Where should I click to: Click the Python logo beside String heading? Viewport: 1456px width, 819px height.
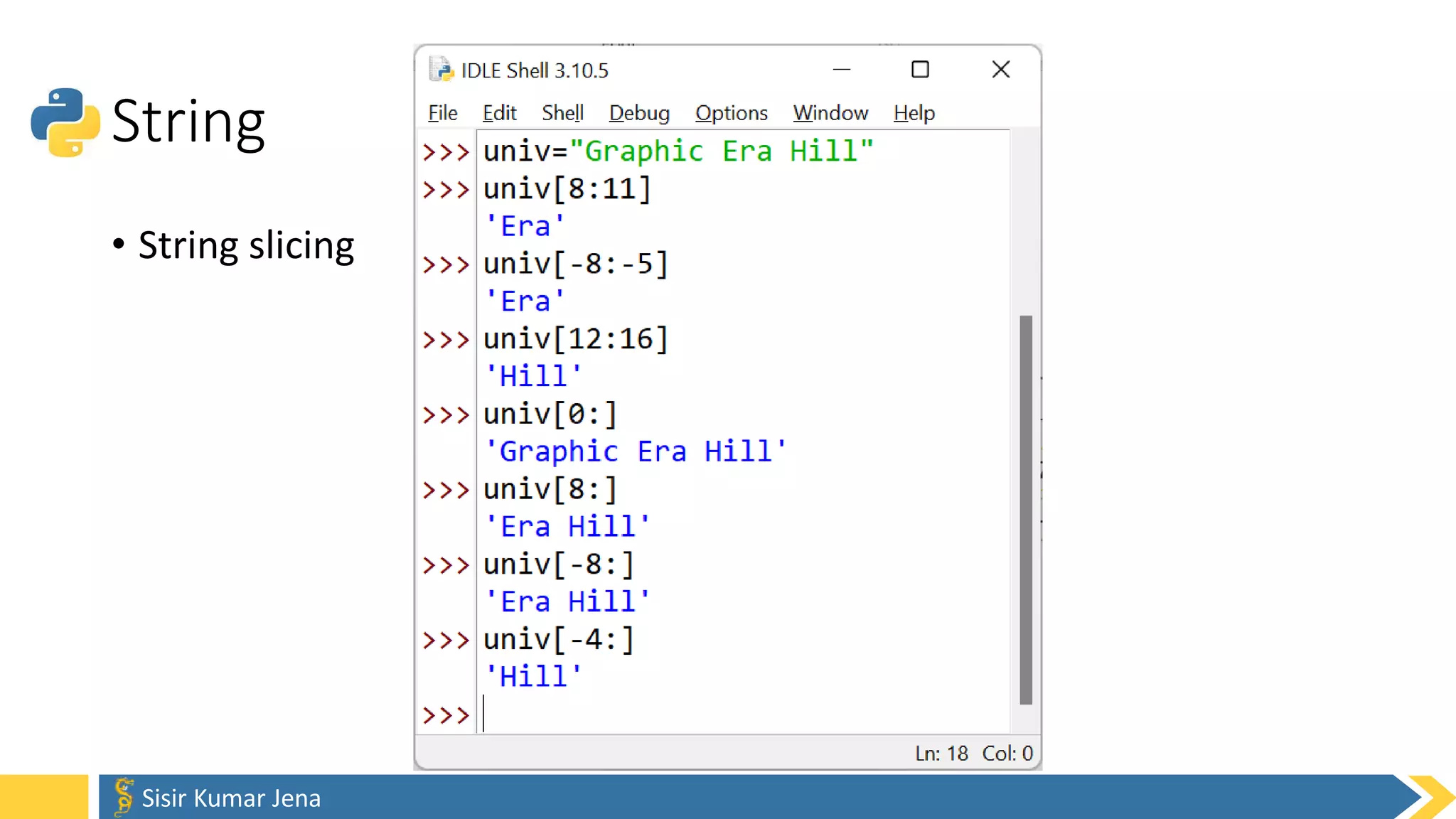65,122
